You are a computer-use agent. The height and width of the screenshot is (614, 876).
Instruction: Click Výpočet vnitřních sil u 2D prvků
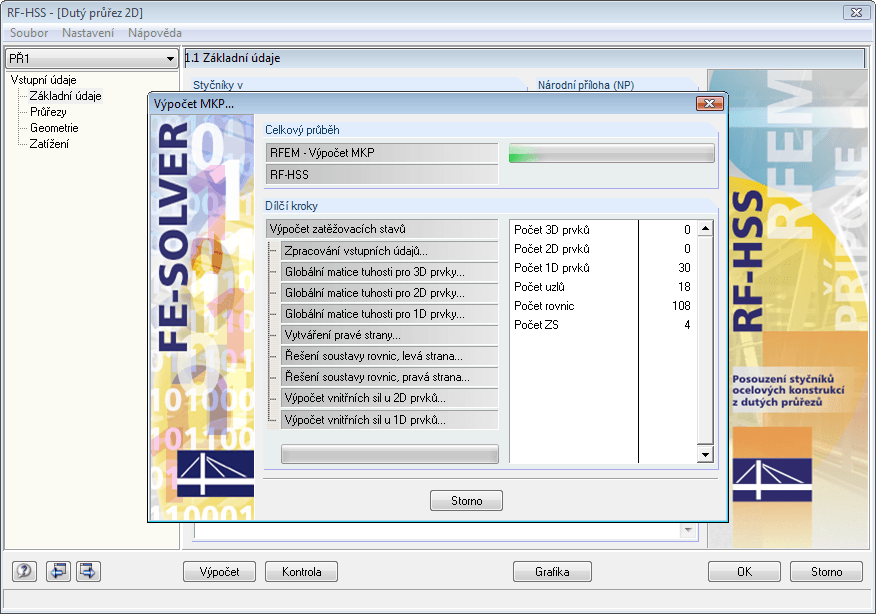click(389, 398)
